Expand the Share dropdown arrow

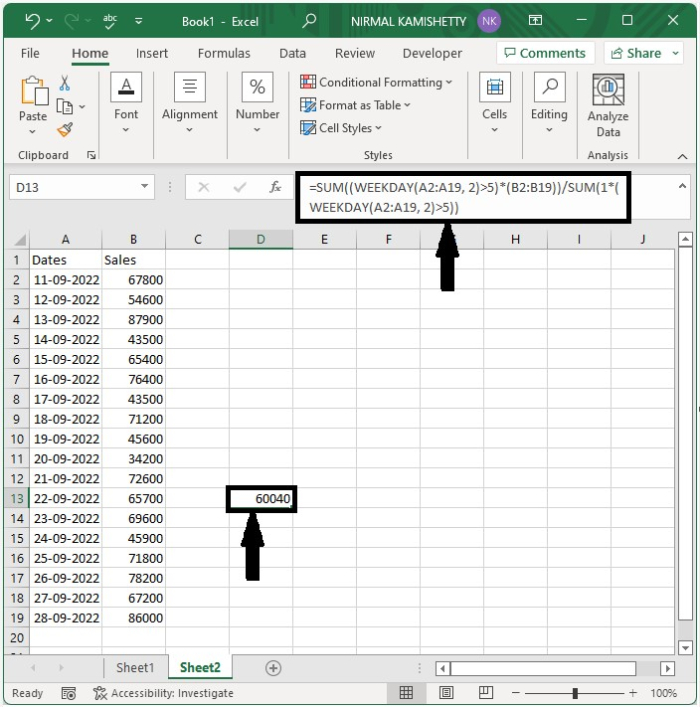click(676, 53)
